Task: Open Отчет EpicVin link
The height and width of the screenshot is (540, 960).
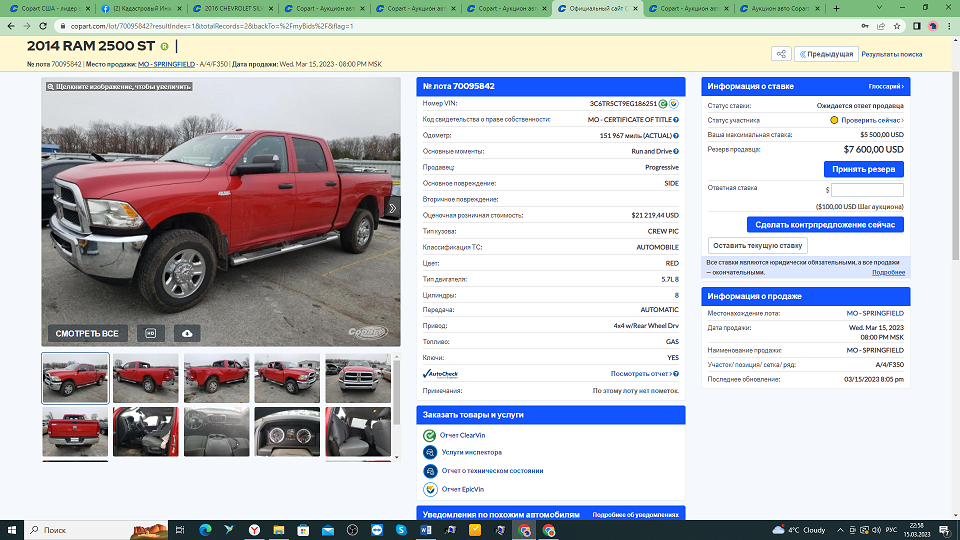Action: pyautogui.click(x=463, y=489)
